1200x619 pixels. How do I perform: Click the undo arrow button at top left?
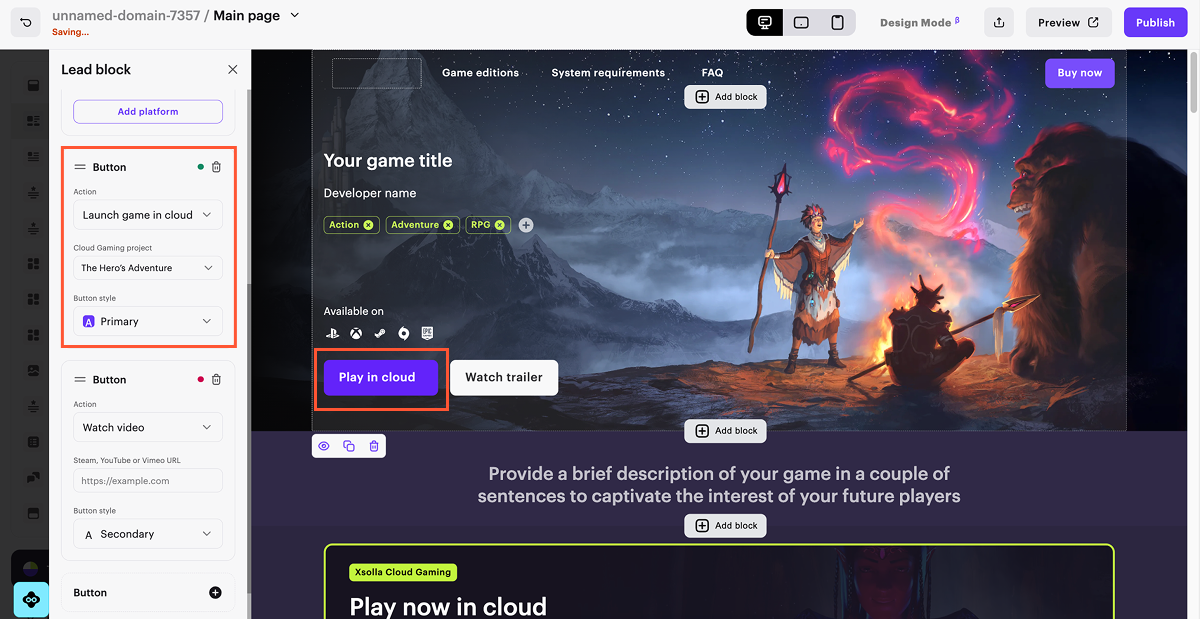click(27, 21)
